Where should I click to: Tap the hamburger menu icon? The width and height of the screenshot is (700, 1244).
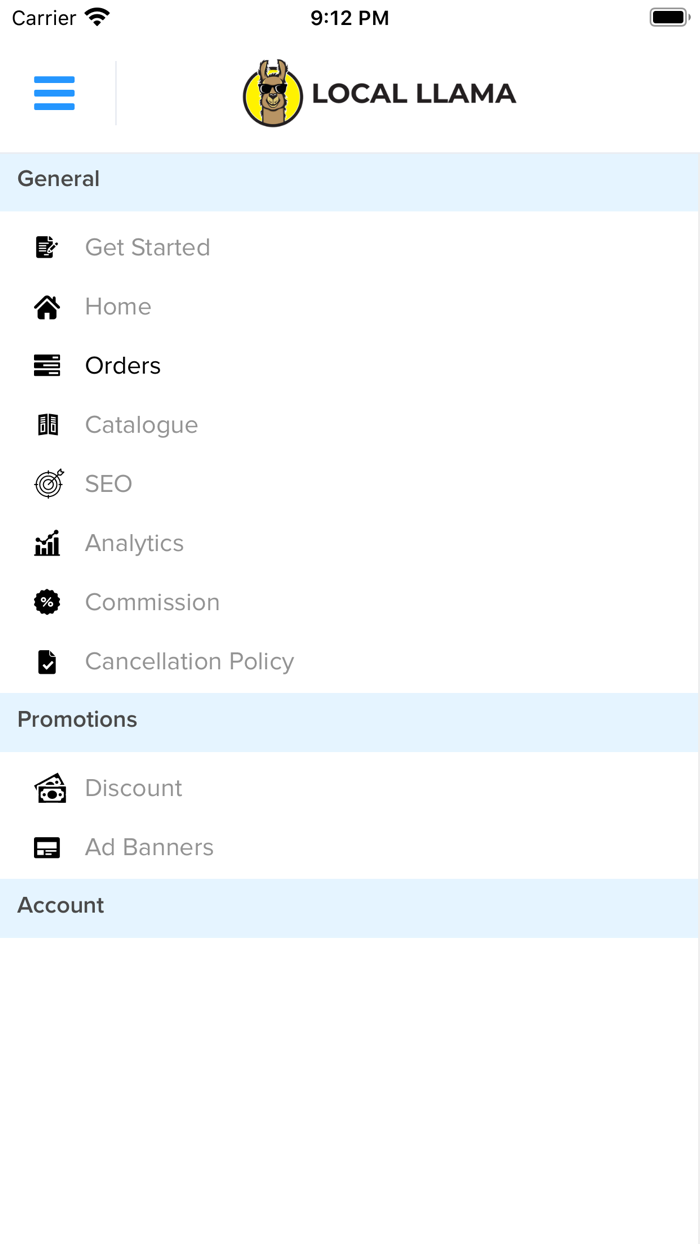click(54, 93)
